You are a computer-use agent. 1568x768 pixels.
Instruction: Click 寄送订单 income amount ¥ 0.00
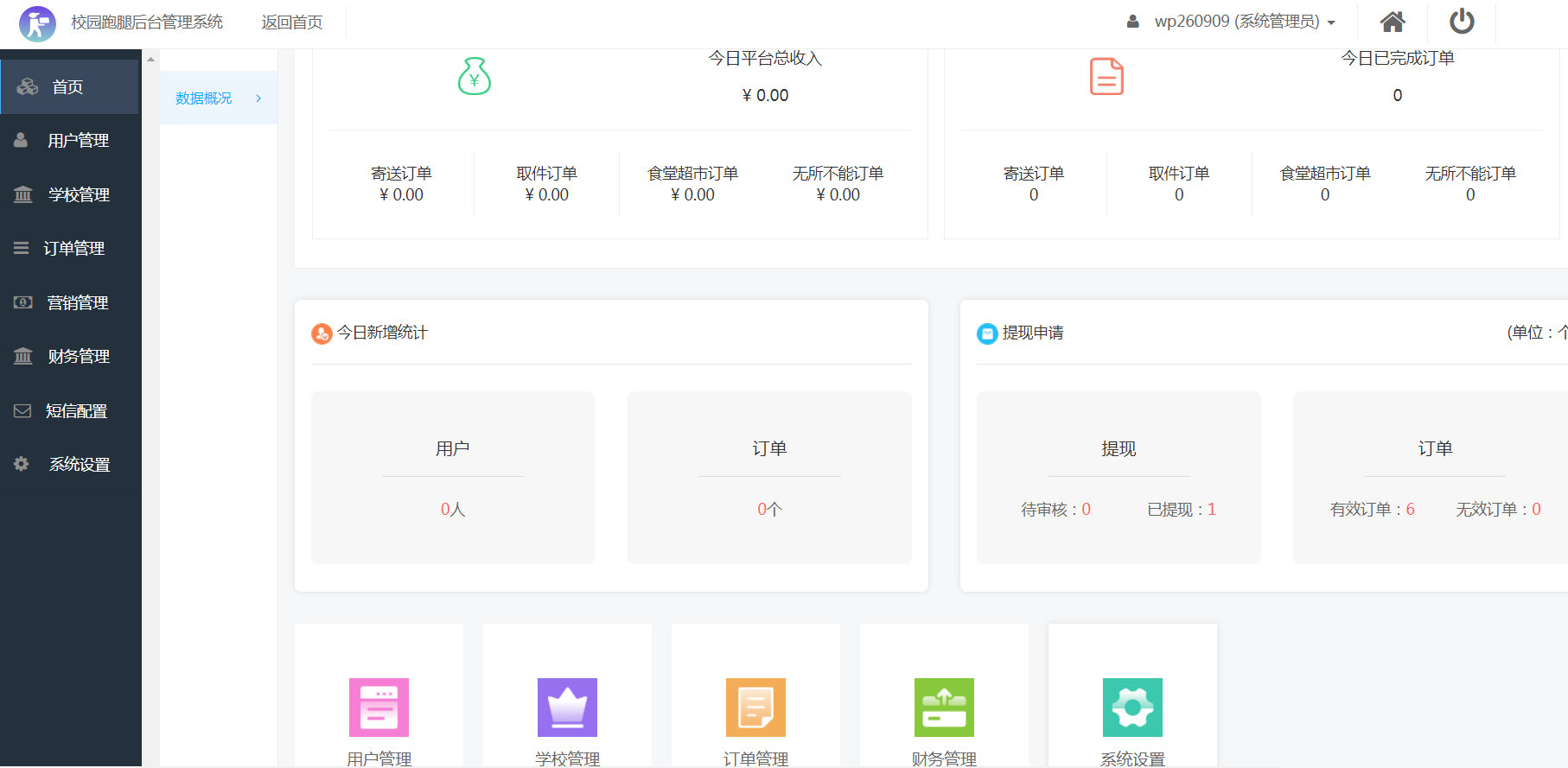pos(401,195)
